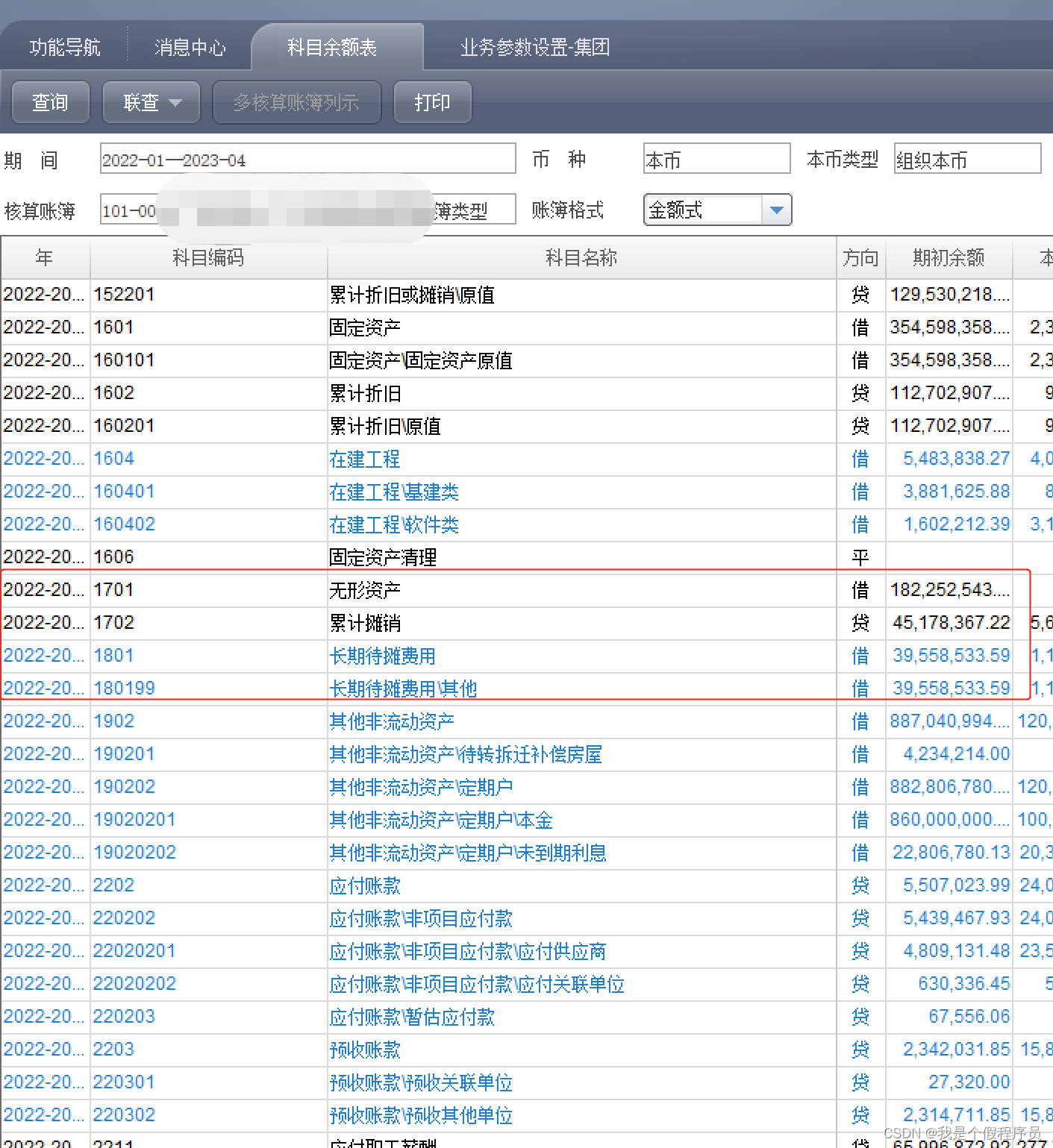Open the 业务参数设置-集团 tab
This screenshot has width=1053, height=1148.
point(535,48)
